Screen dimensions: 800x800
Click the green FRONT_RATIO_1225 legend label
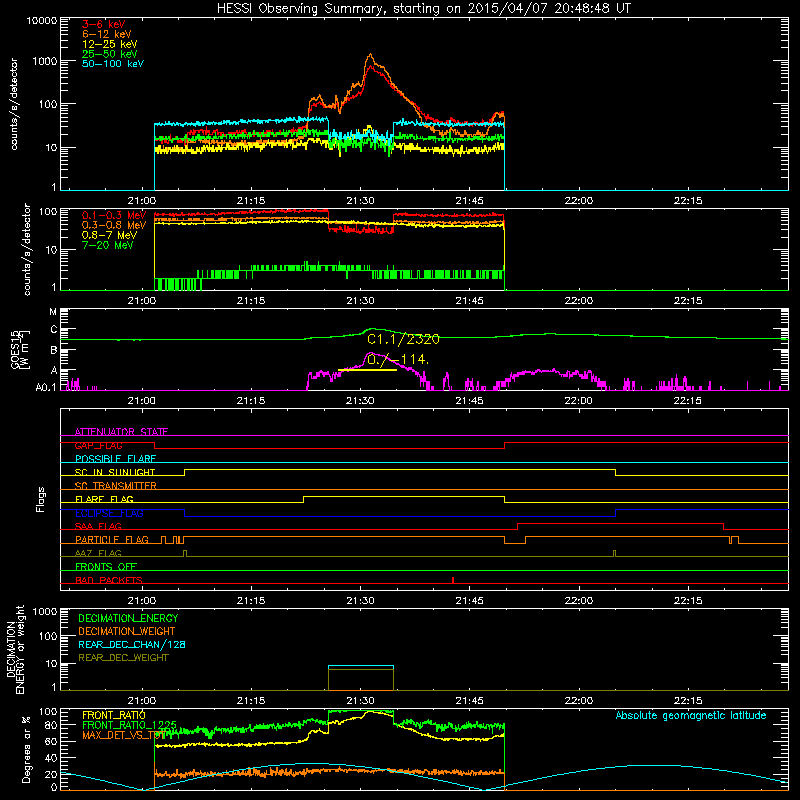(129, 725)
